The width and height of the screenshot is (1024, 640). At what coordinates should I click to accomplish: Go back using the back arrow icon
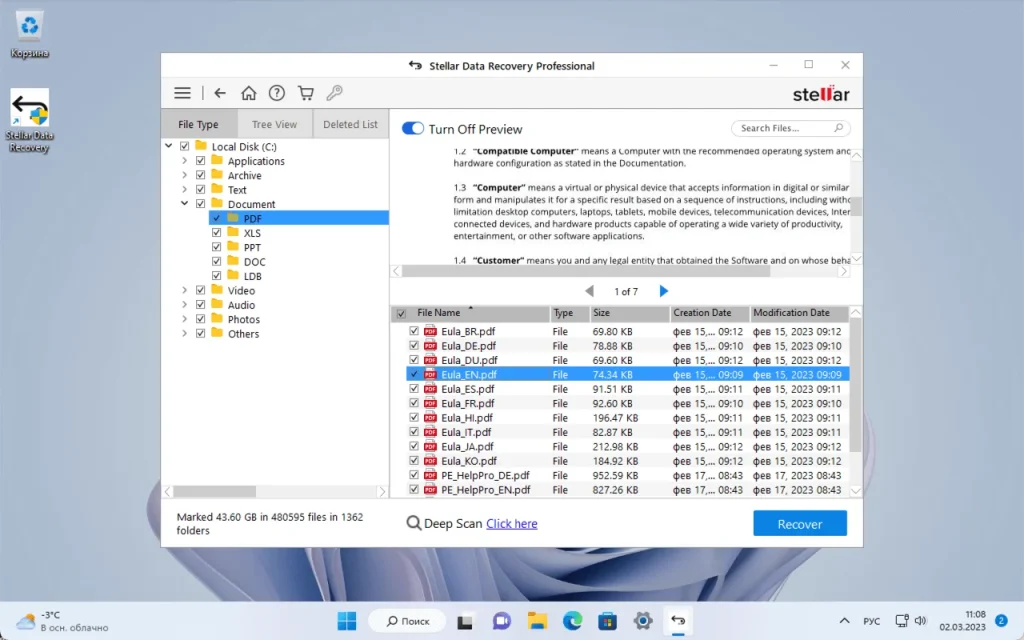(x=220, y=93)
